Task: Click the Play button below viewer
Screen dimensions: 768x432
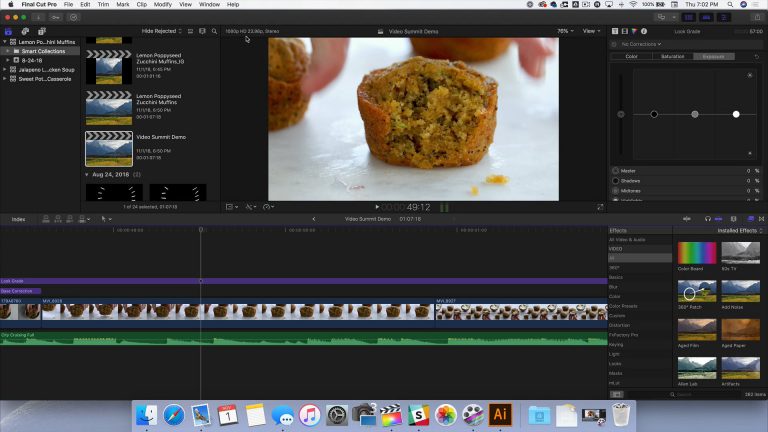Action: pos(377,207)
